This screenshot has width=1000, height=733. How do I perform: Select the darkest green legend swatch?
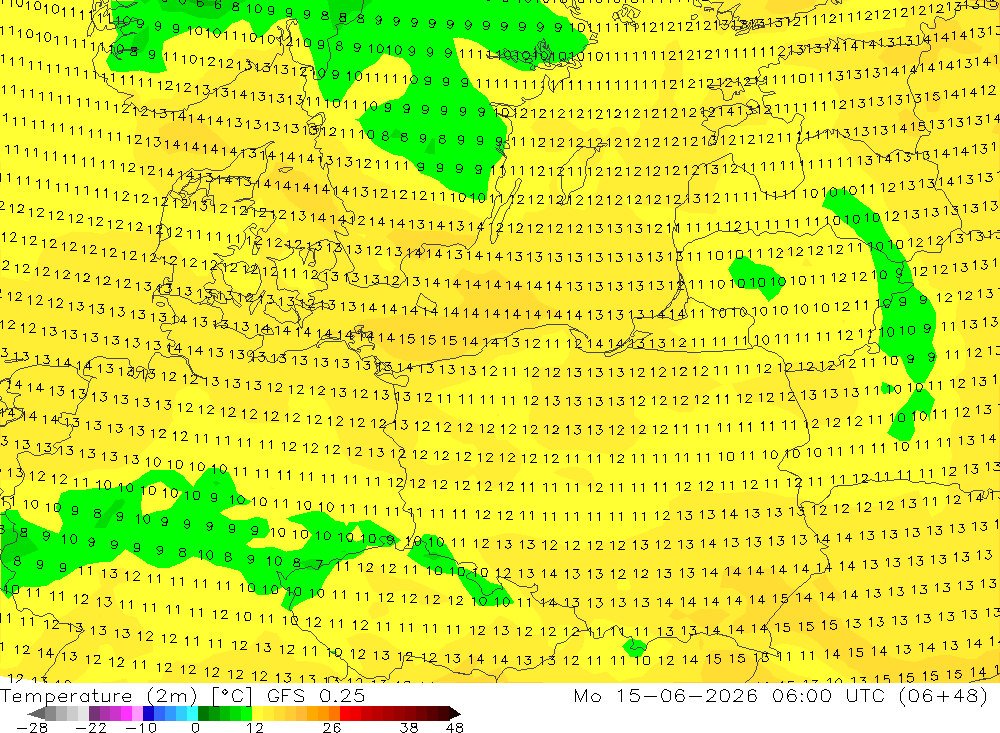click(x=203, y=713)
